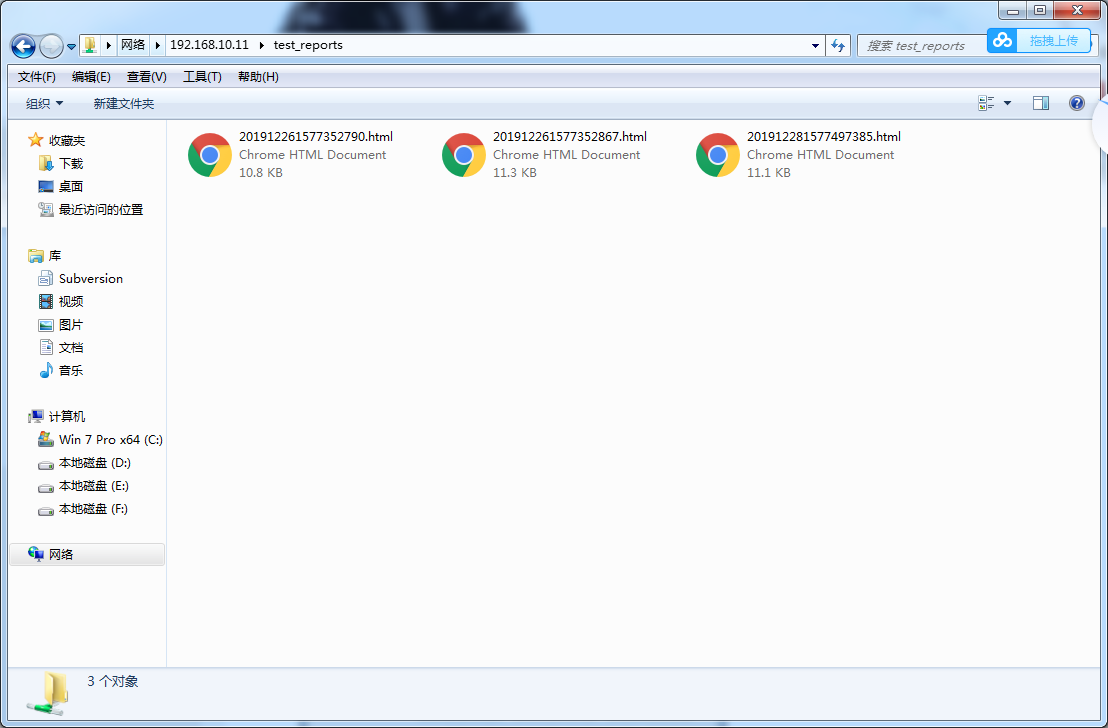Click 网络 in the address bar breadcrumb
1108x728 pixels.
pyautogui.click(x=133, y=45)
